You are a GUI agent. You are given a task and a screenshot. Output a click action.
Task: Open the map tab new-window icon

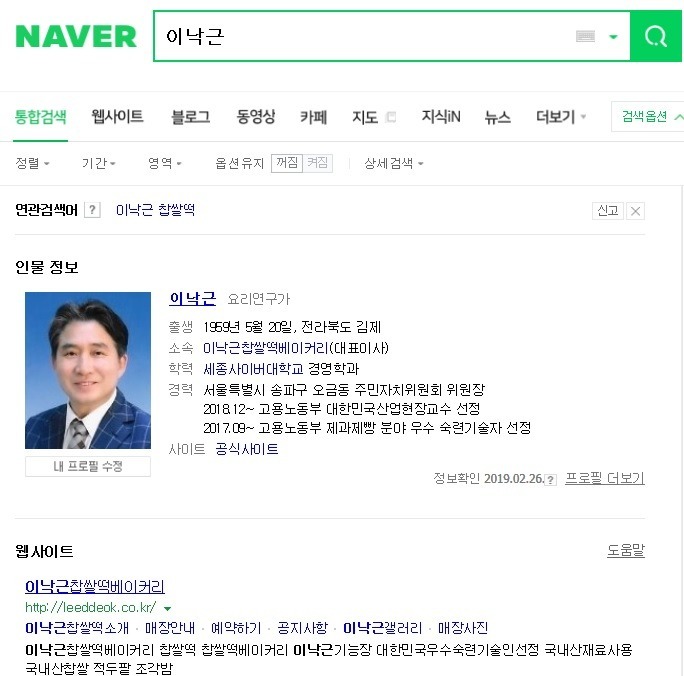(x=391, y=117)
